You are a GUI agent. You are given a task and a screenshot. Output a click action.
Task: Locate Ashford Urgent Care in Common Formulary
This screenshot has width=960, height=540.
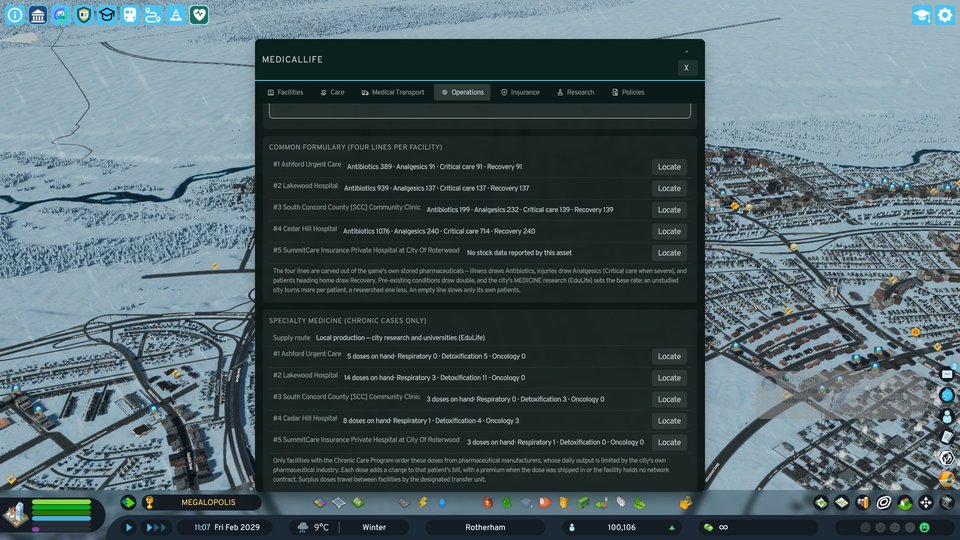tap(669, 167)
